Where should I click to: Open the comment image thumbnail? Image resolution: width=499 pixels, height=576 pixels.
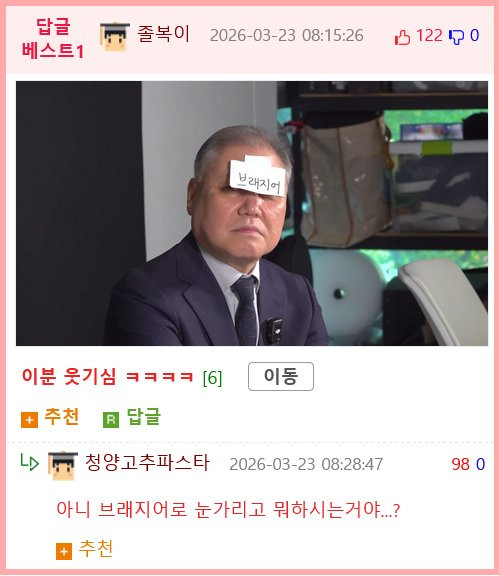tap(252, 213)
